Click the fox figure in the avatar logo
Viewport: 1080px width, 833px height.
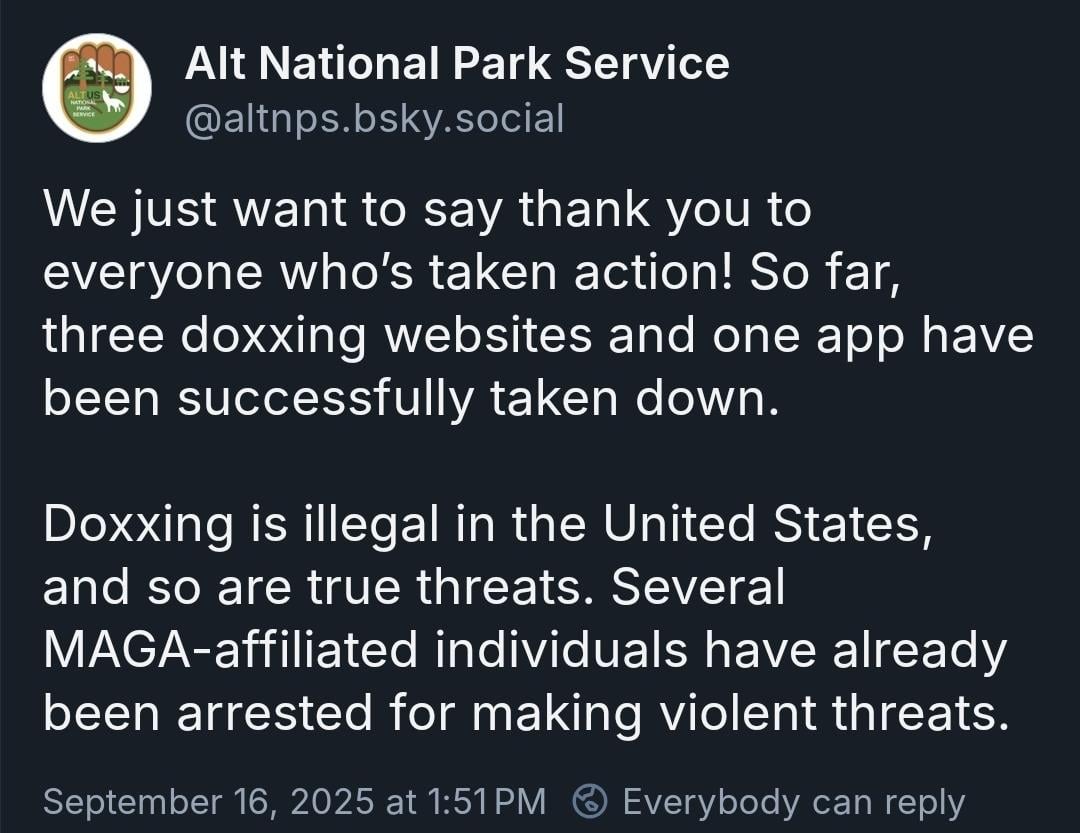click(x=114, y=103)
